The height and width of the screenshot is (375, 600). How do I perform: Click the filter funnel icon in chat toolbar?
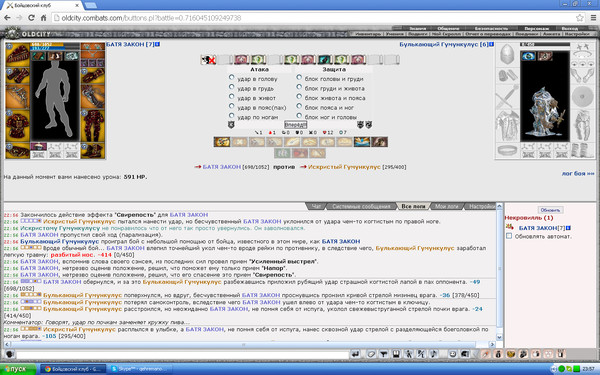(x=383, y=354)
